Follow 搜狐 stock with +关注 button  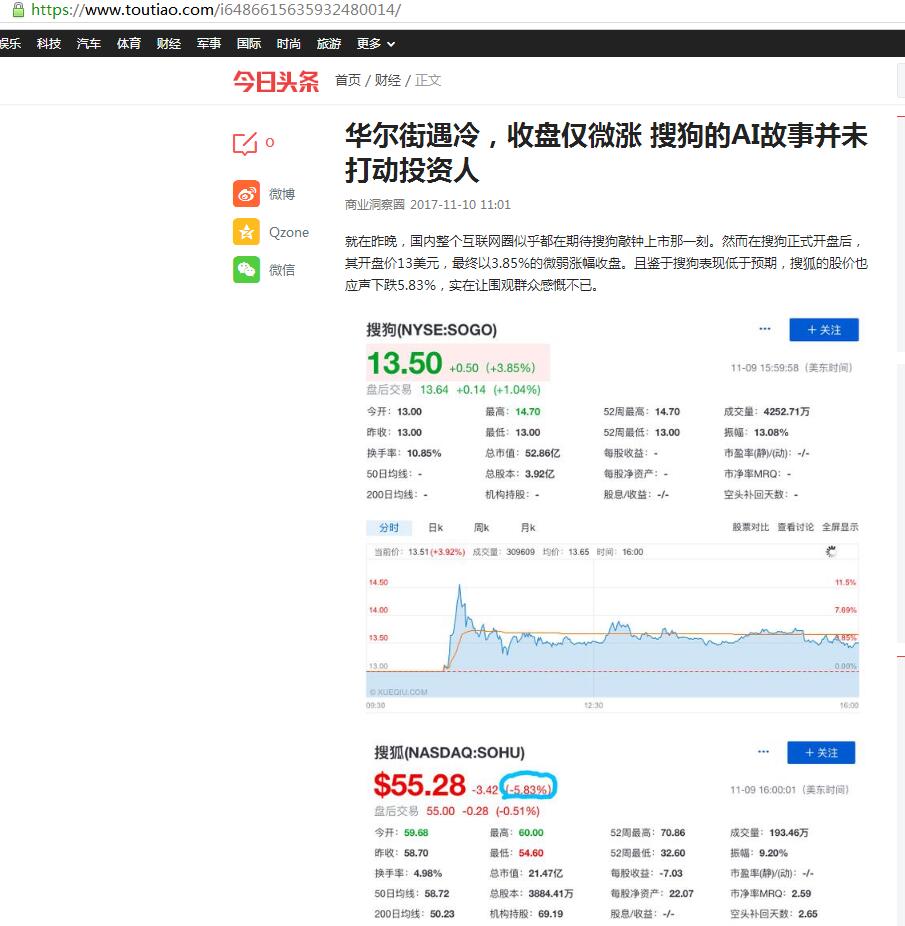coord(822,752)
